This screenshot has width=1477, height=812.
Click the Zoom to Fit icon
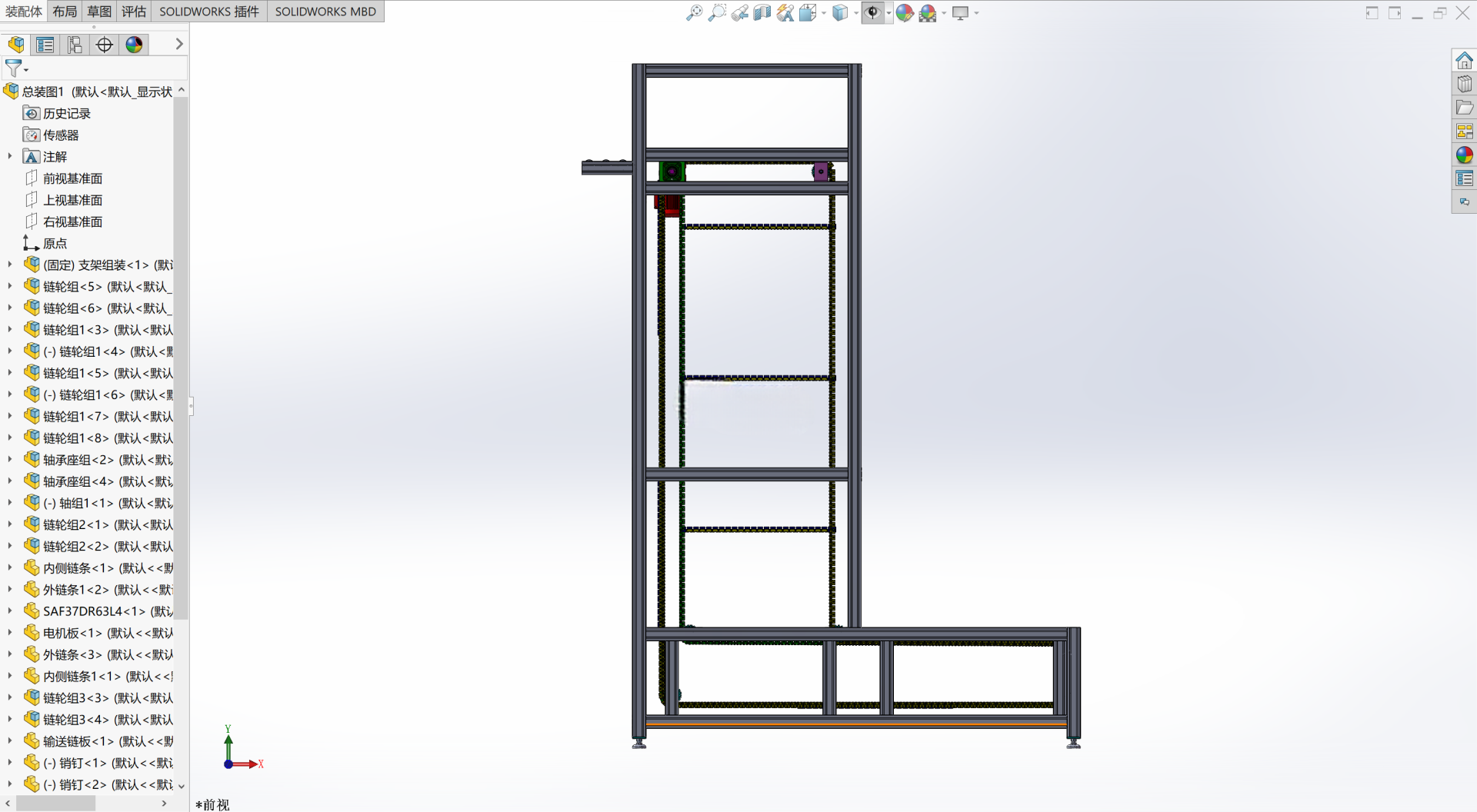pyautogui.click(x=695, y=12)
